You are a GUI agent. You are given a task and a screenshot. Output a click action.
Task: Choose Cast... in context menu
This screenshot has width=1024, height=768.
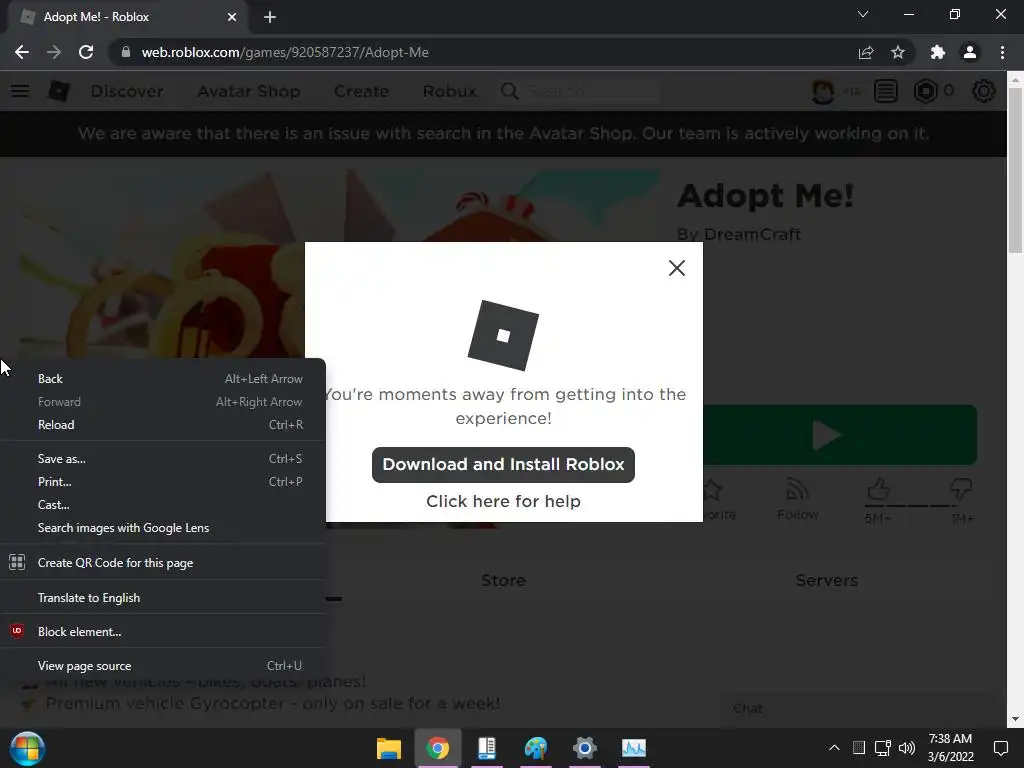(x=163, y=504)
